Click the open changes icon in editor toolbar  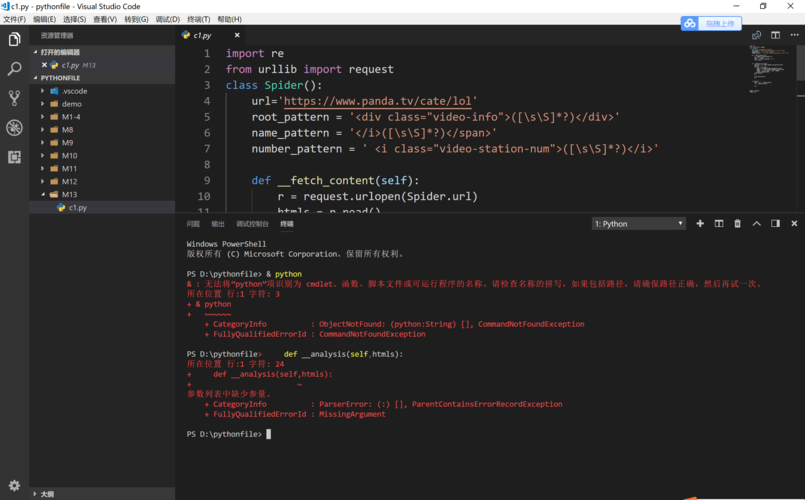tap(756, 35)
